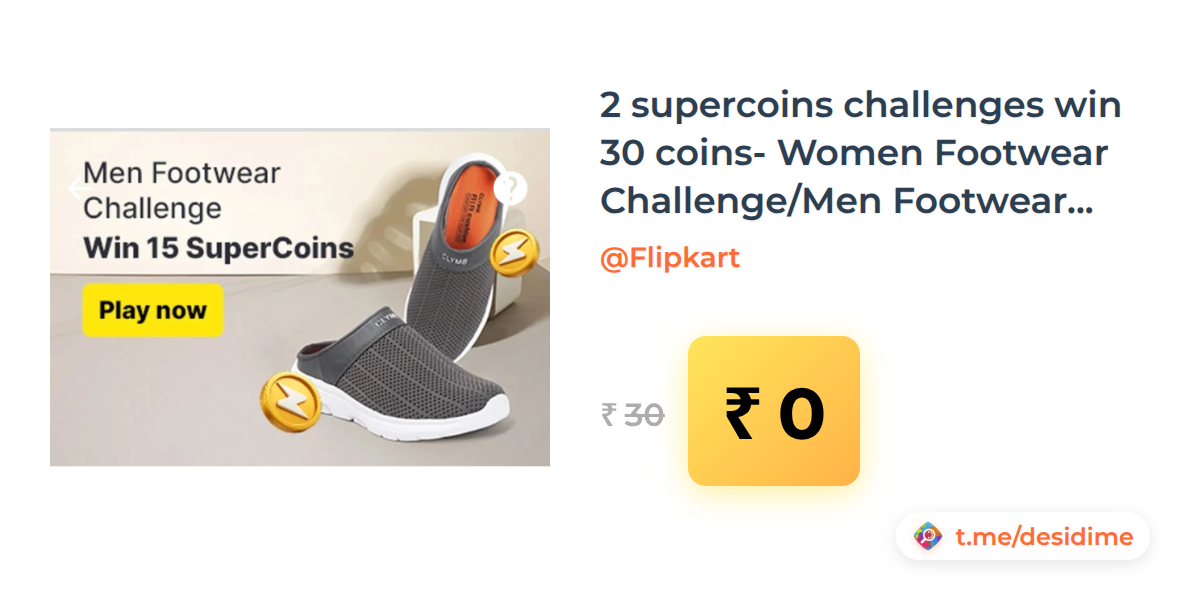Click the struck-through ₹ 30 original price
Image resolution: width=1200 pixels, height=600 pixels.
tap(633, 414)
